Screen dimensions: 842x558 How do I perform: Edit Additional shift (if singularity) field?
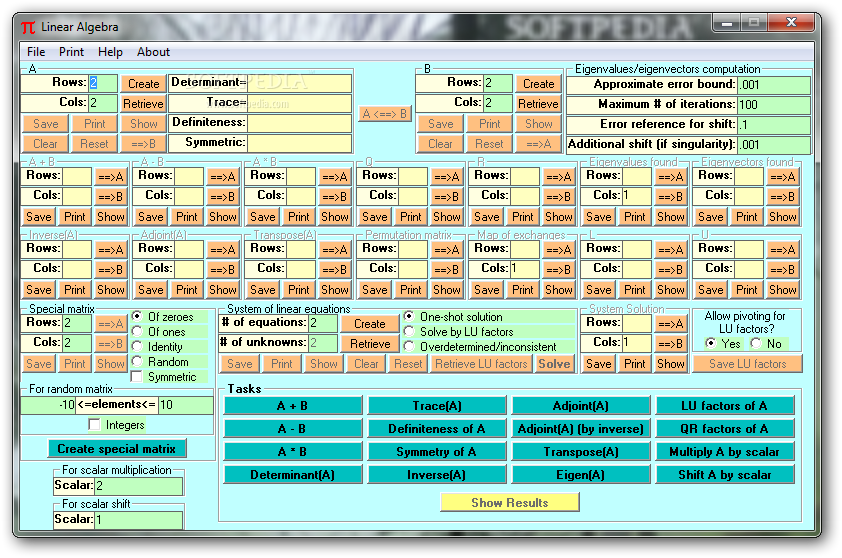coord(773,144)
